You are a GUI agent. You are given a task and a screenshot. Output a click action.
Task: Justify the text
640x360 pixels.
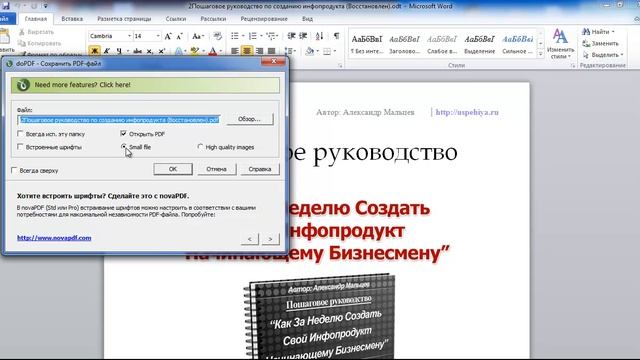(x=271, y=51)
